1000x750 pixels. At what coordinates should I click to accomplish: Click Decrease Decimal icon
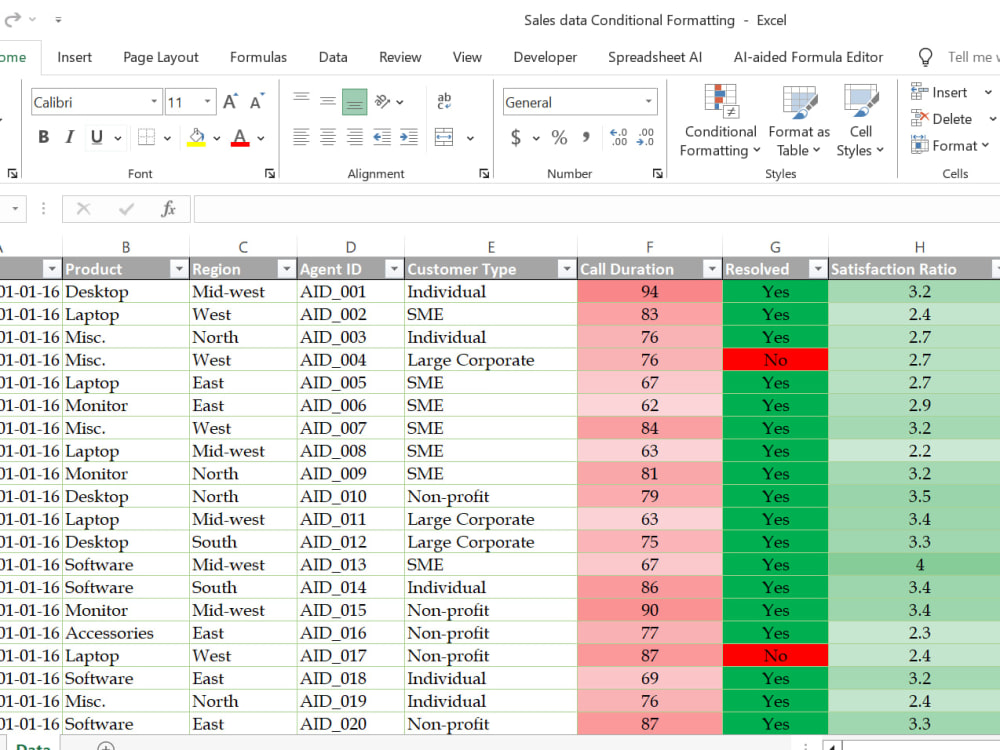[645, 137]
